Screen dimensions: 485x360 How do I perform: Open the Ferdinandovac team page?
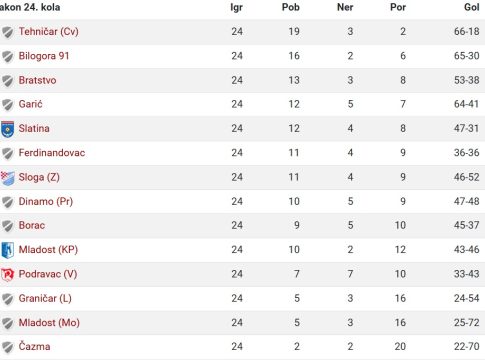click(x=52, y=153)
